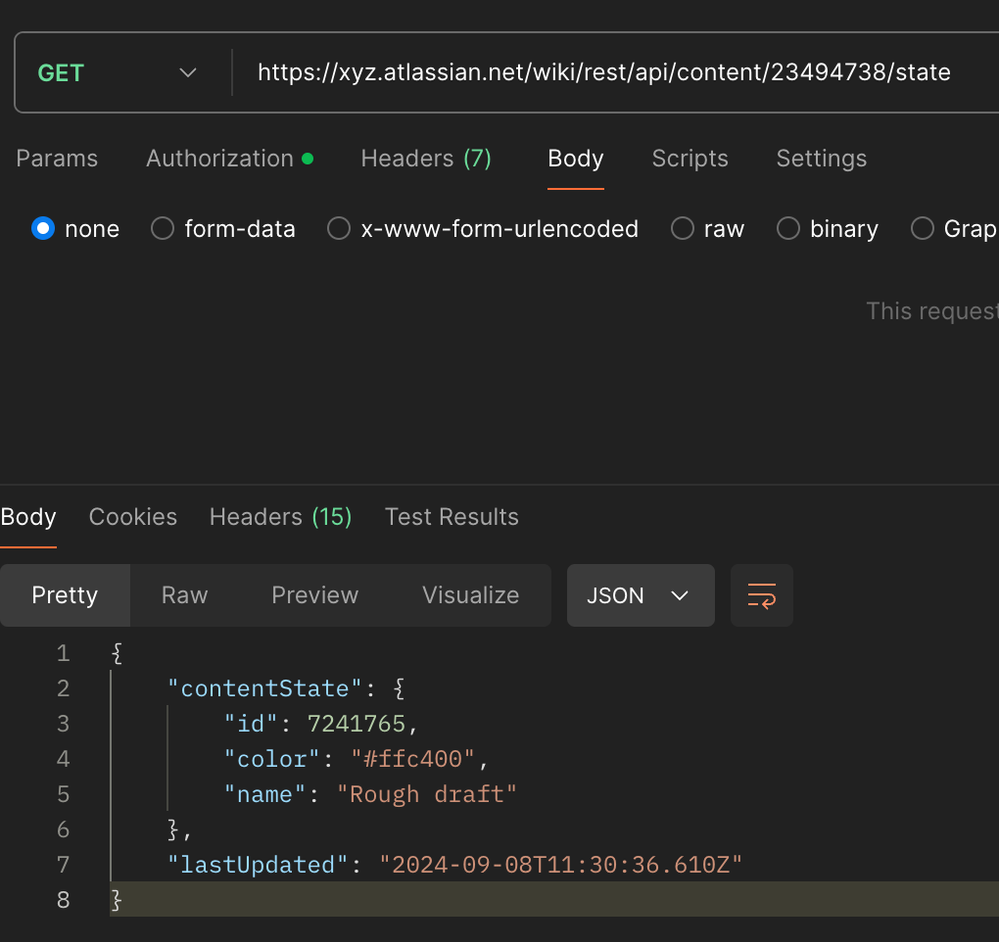Show the response Cookies tab

click(133, 517)
